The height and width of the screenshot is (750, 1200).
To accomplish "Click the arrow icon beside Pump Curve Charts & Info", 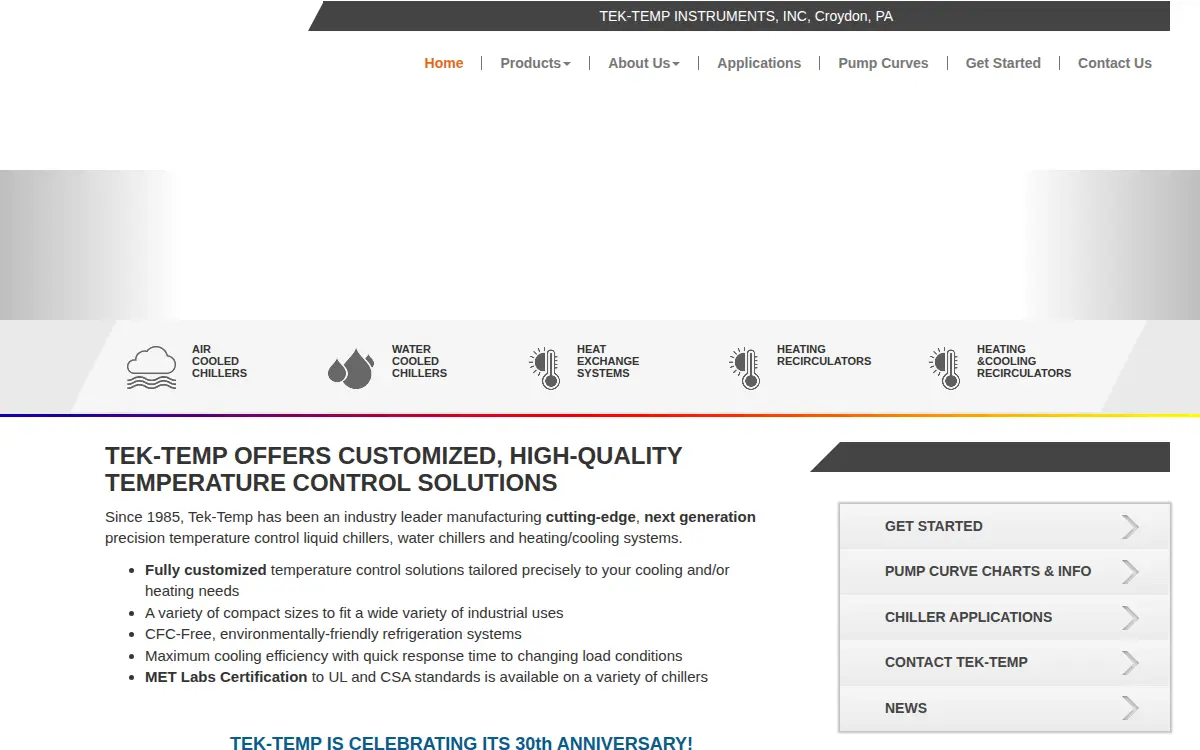I will pyautogui.click(x=1130, y=572).
